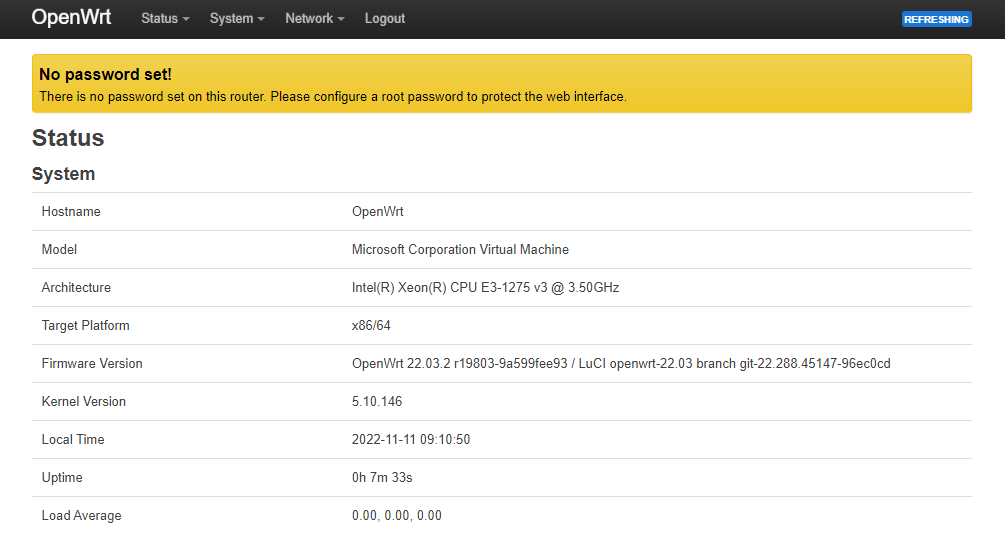Click the Microsoft Corporation Virtual Machine model value
The height and width of the screenshot is (547, 1005).
click(x=460, y=250)
